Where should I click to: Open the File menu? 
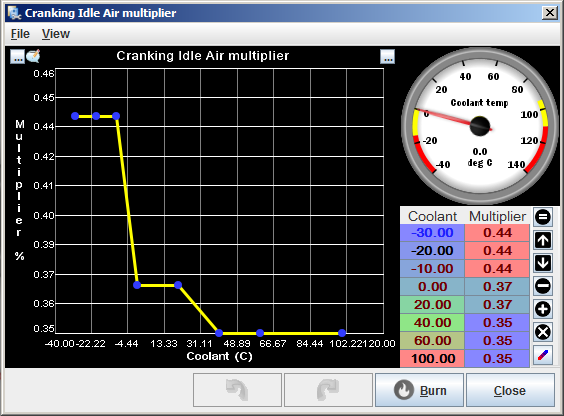click(x=20, y=34)
